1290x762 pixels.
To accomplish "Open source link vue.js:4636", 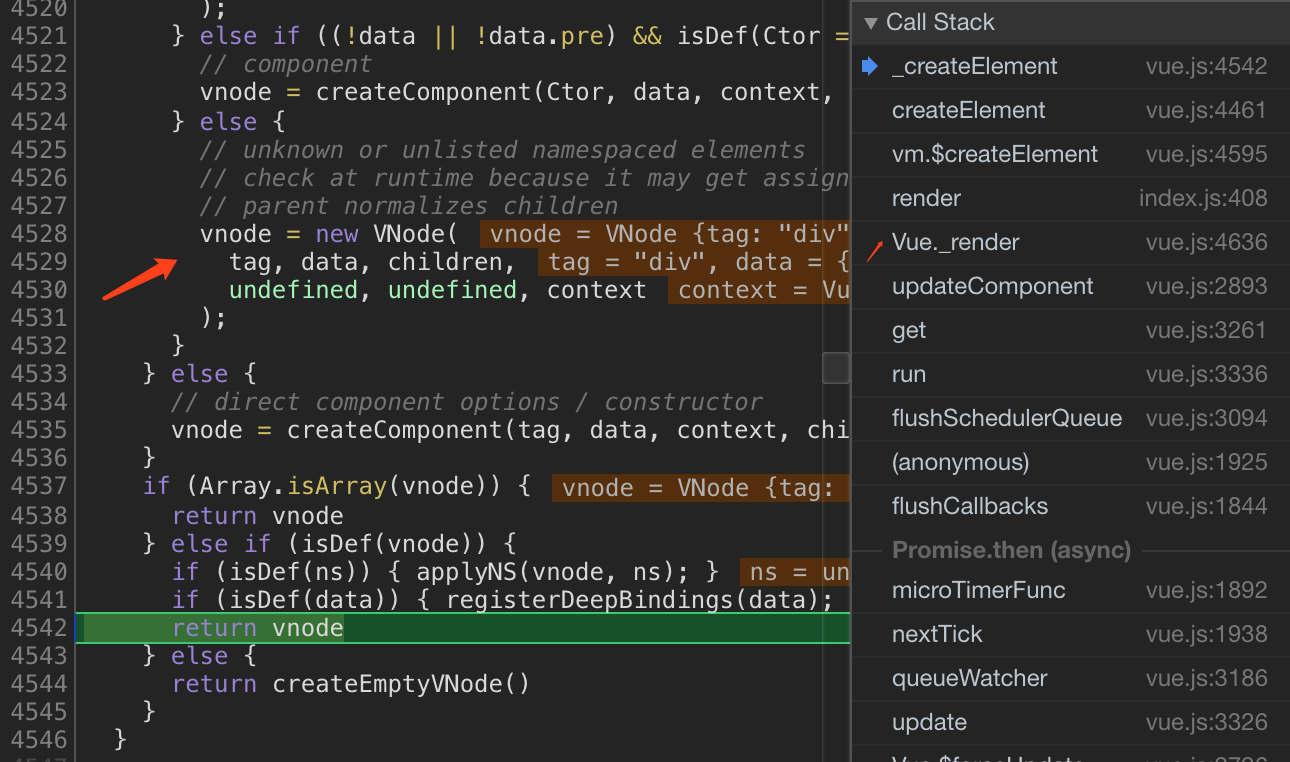I will tap(1206, 243).
